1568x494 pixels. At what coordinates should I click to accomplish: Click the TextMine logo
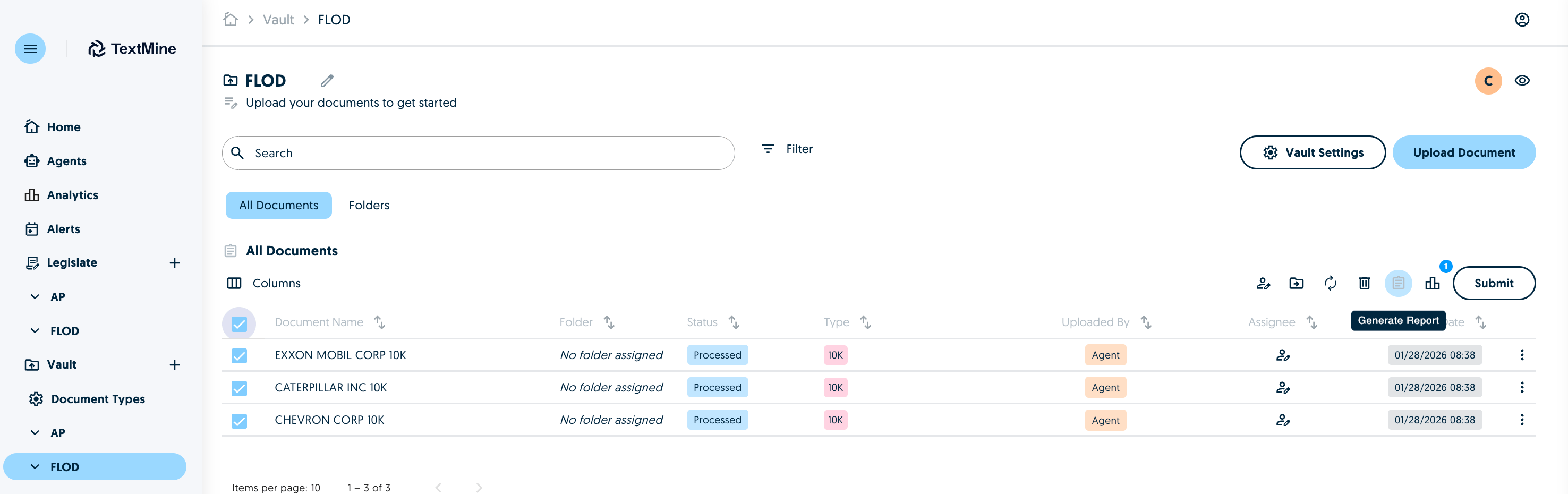click(x=132, y=49)
